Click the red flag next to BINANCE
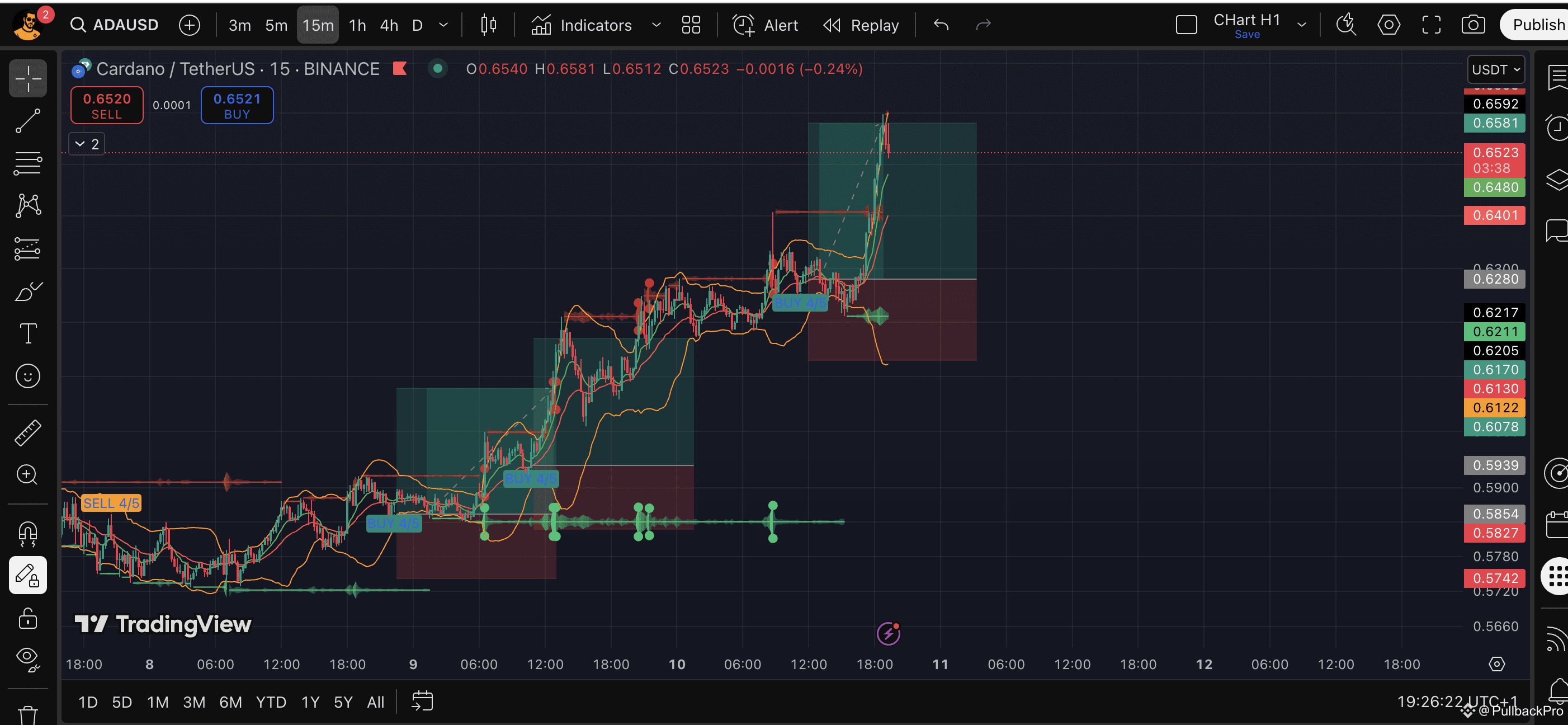Viewport: 1568px width, 725px height. pyautogui.click(x=400, y=68)
